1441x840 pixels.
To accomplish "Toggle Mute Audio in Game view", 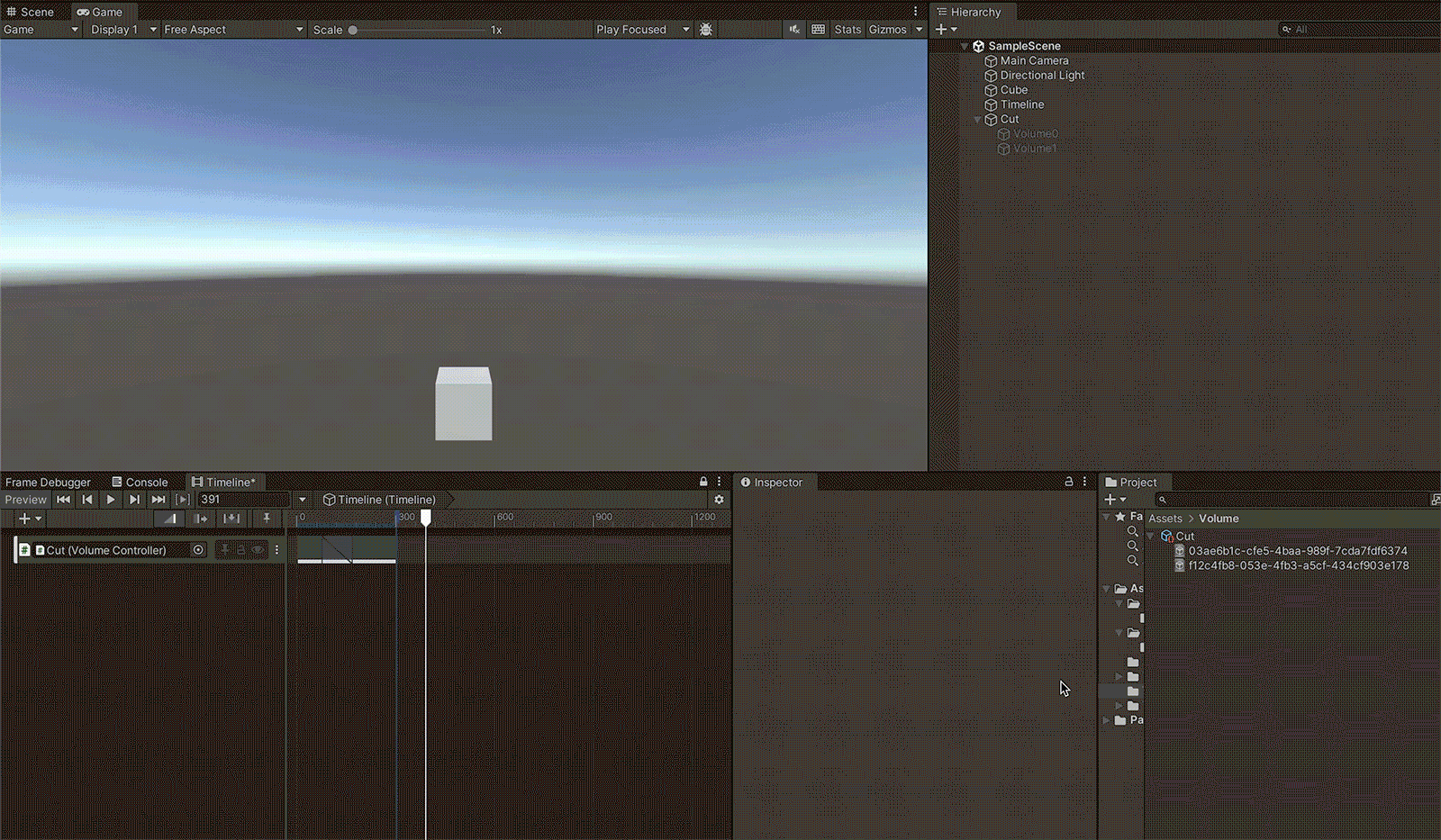I will 794,30.
